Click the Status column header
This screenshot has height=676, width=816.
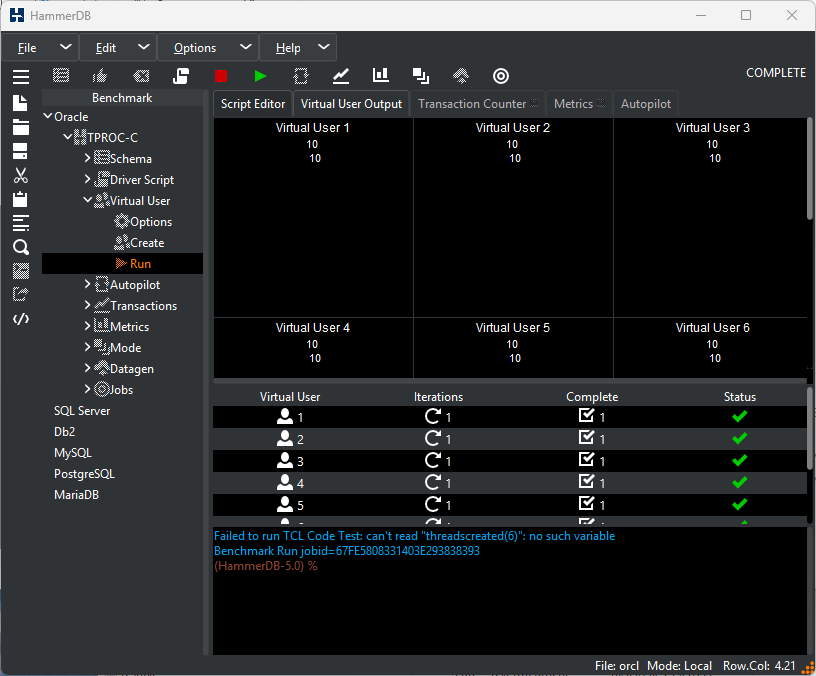point(740,397)
